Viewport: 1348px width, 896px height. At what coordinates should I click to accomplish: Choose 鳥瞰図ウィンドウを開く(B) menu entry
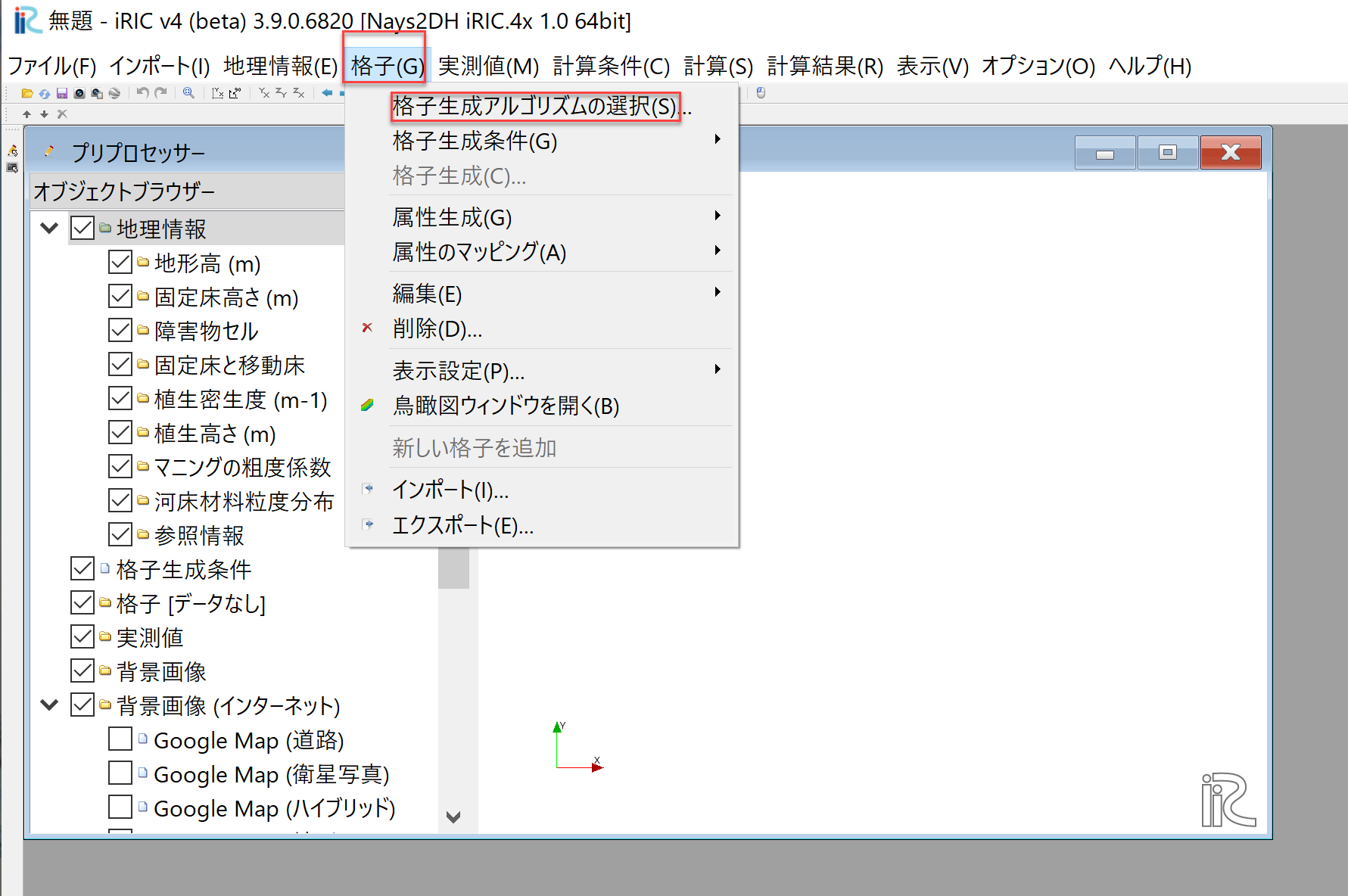(540, 406)
